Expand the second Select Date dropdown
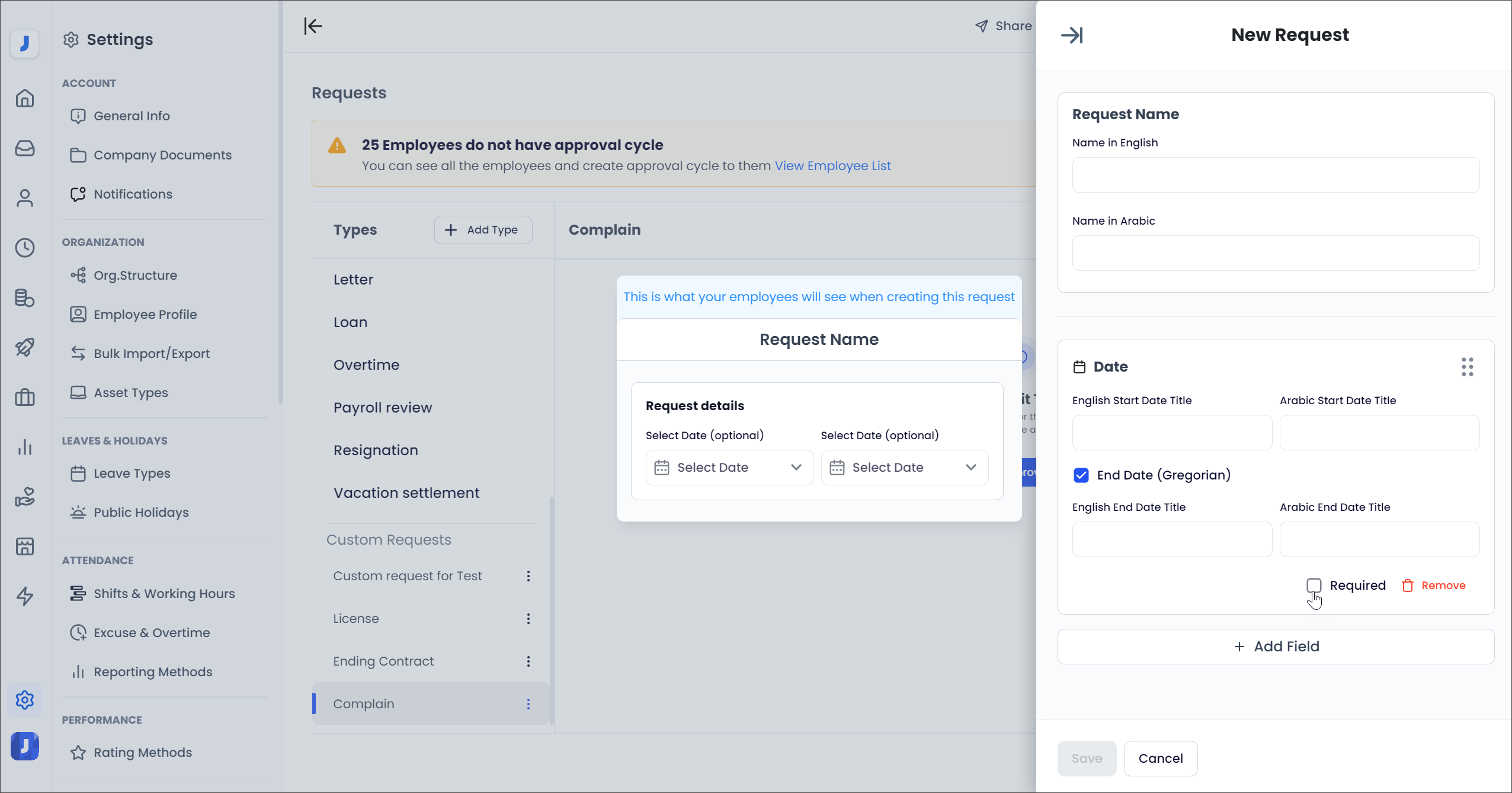 (x=904, y=468)
